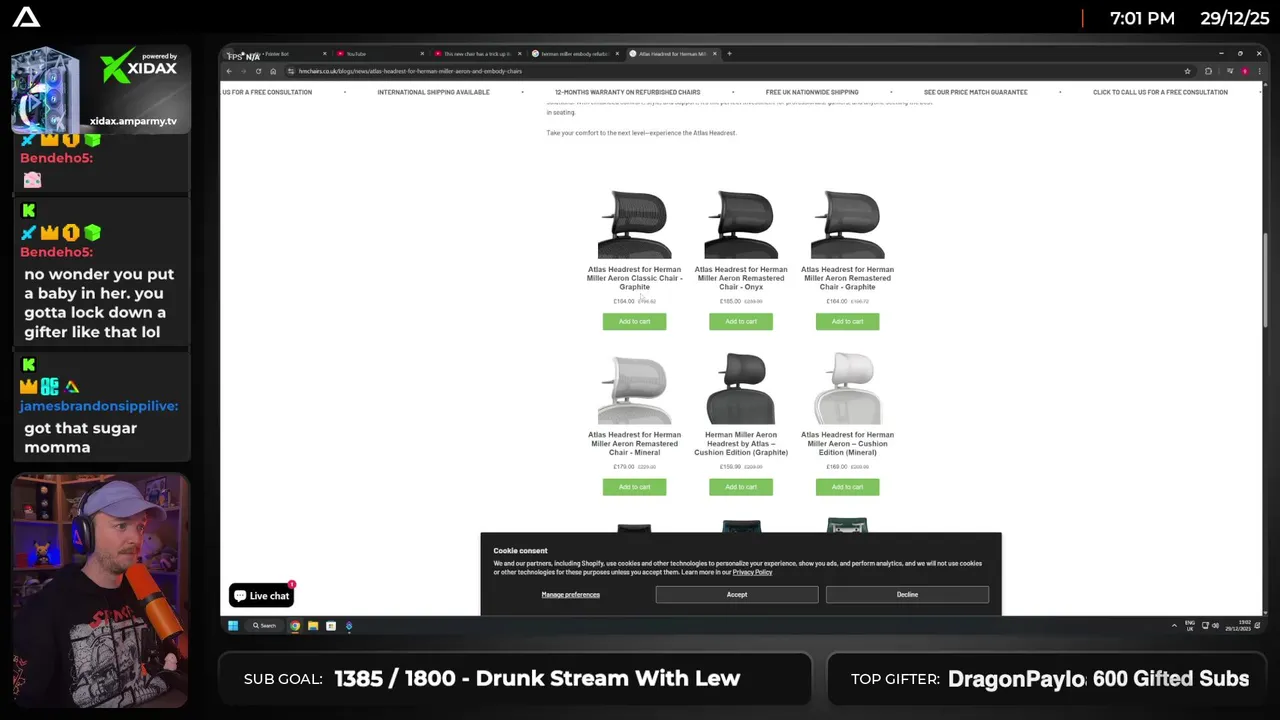Click '12-months warranty on refurbished chairs' text

pyautogui.click(x=628, y=92)
